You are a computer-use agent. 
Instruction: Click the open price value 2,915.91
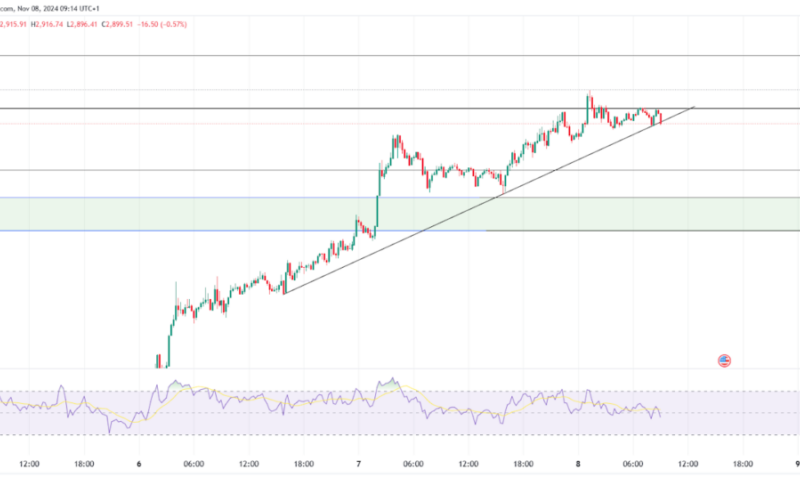pos(13,24)
